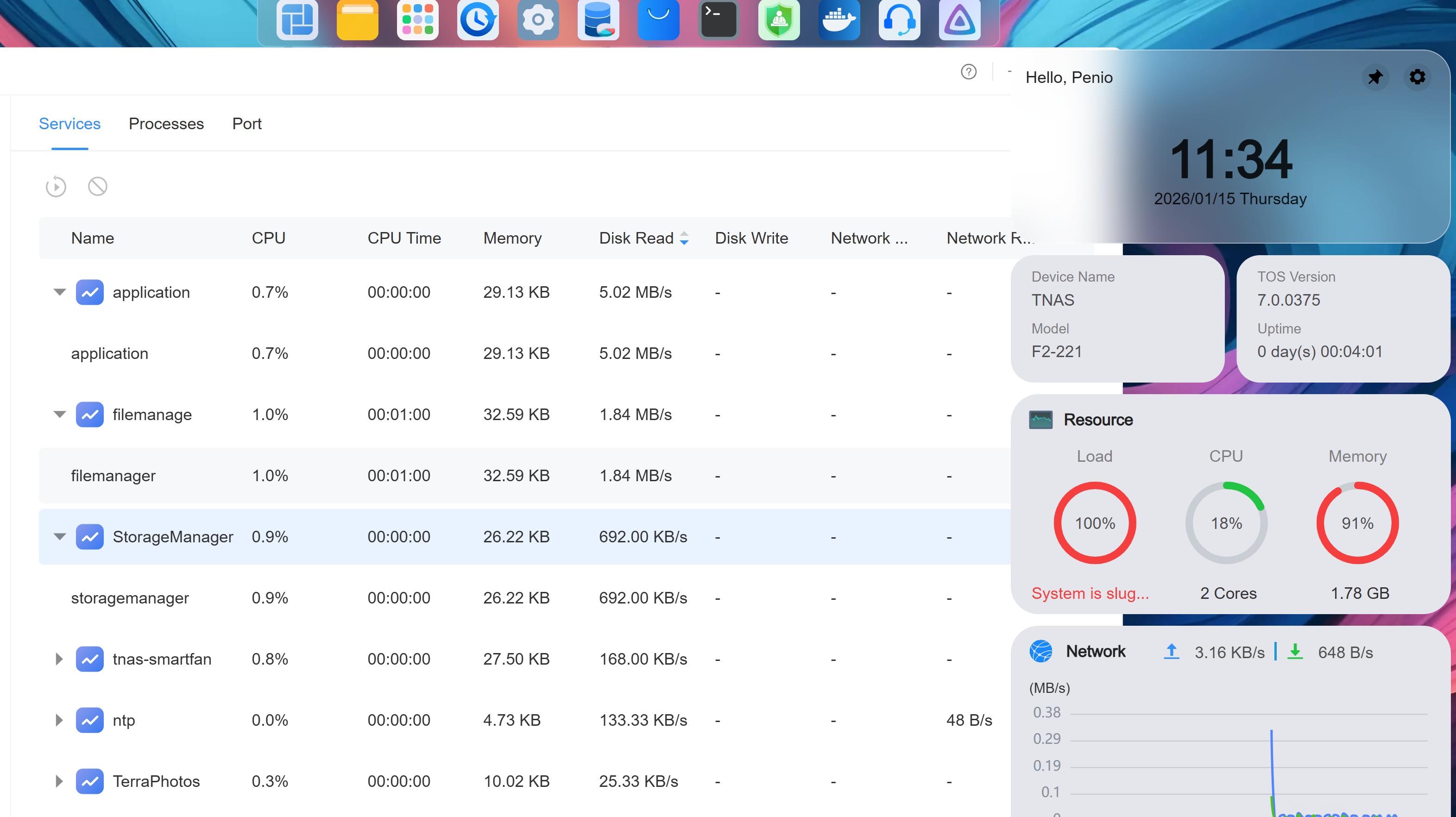Collapse the filemanage service group

coord(59,414)
